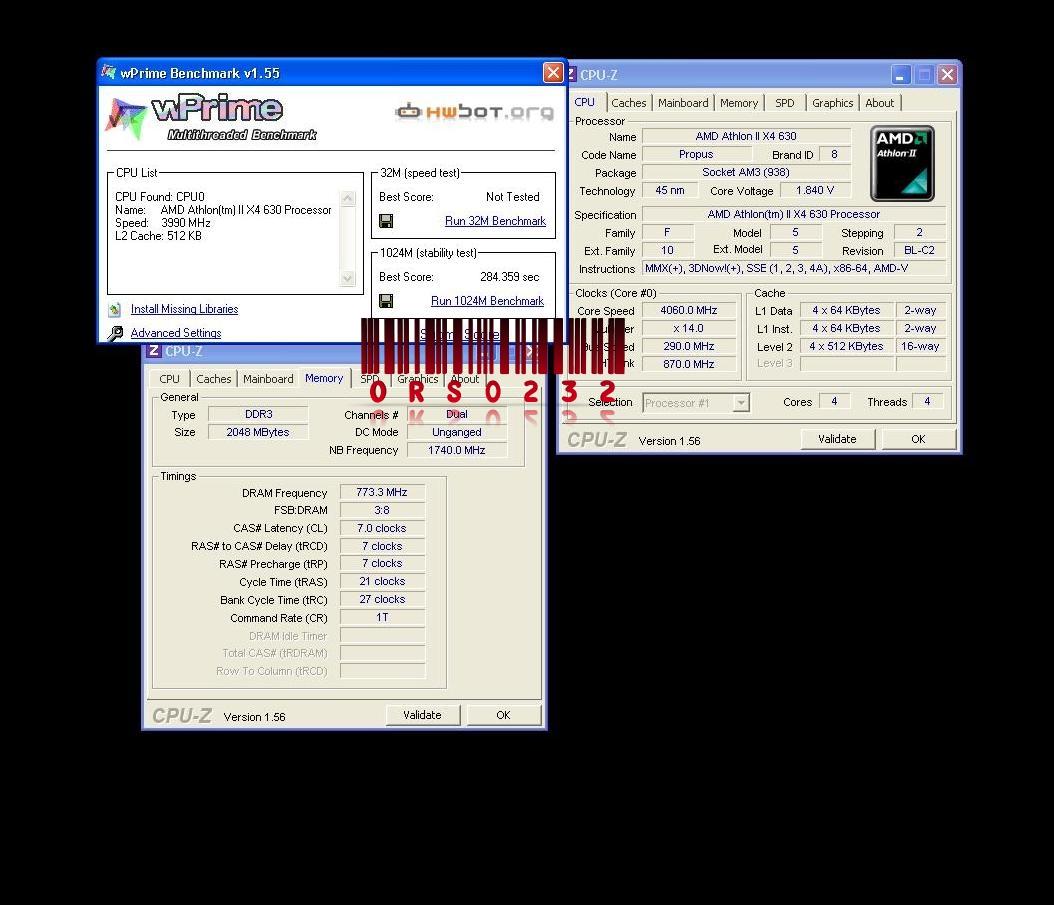This screenshot has width=1054, height=905.
Task: Click the Threads count value 4
Action: (927, 401)
